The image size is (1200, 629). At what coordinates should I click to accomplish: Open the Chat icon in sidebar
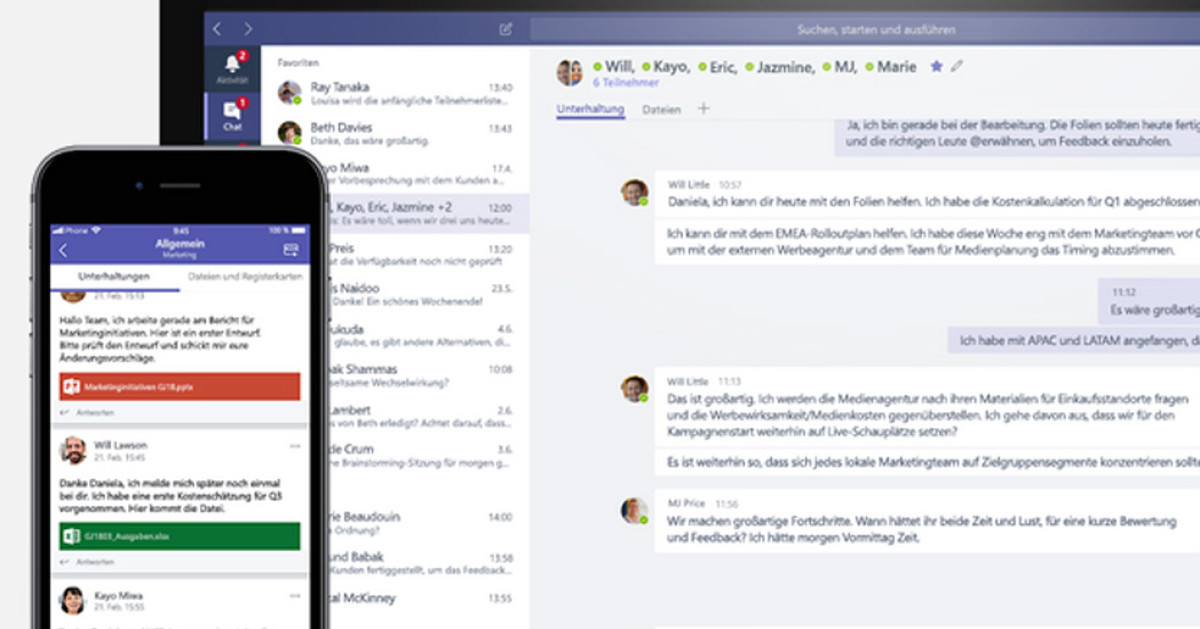coord(232,115)
